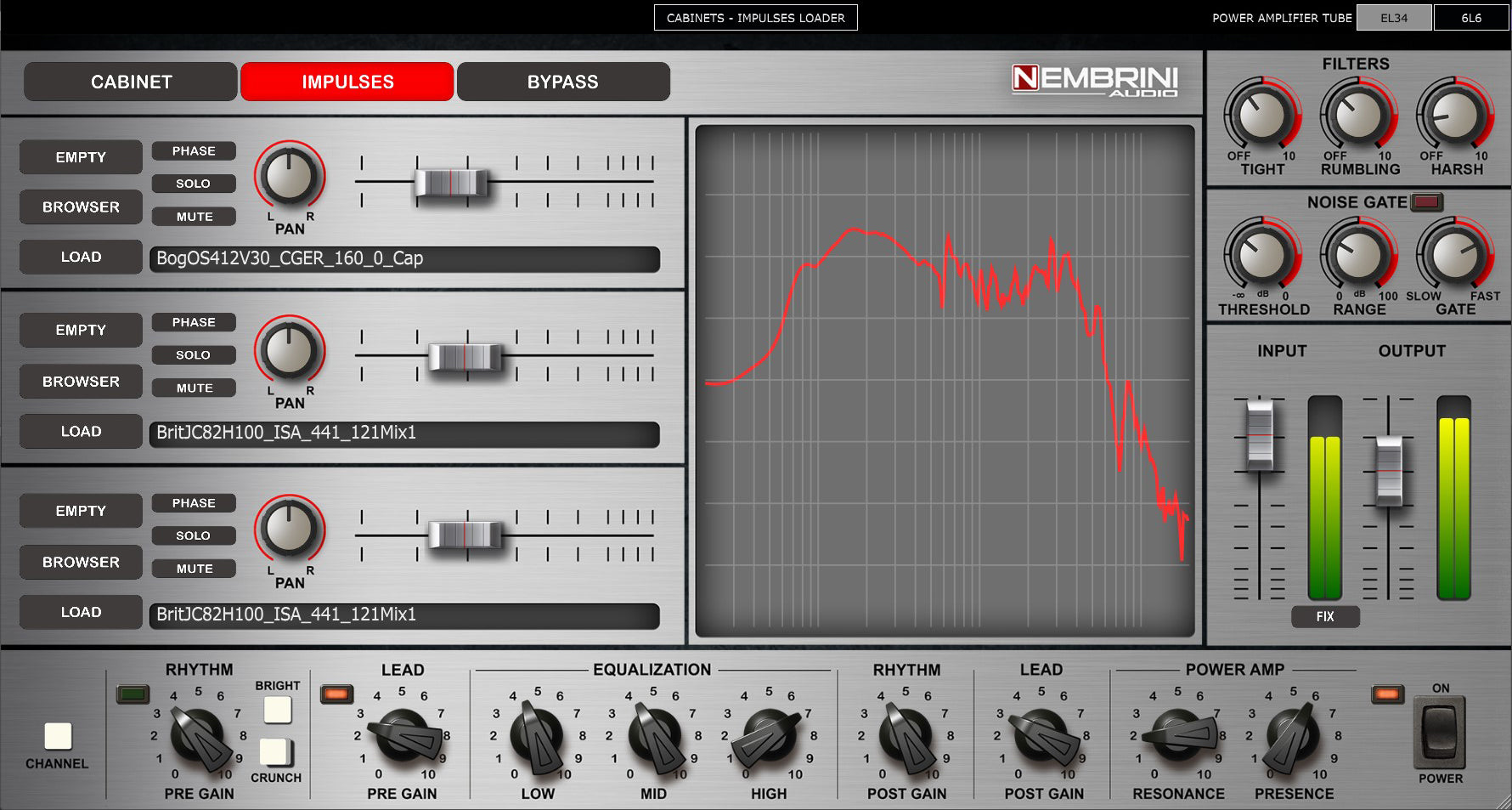Click the OUTPUT level fader
The width and height of the screenshot is (1512, 810).
click(1389, 470)
